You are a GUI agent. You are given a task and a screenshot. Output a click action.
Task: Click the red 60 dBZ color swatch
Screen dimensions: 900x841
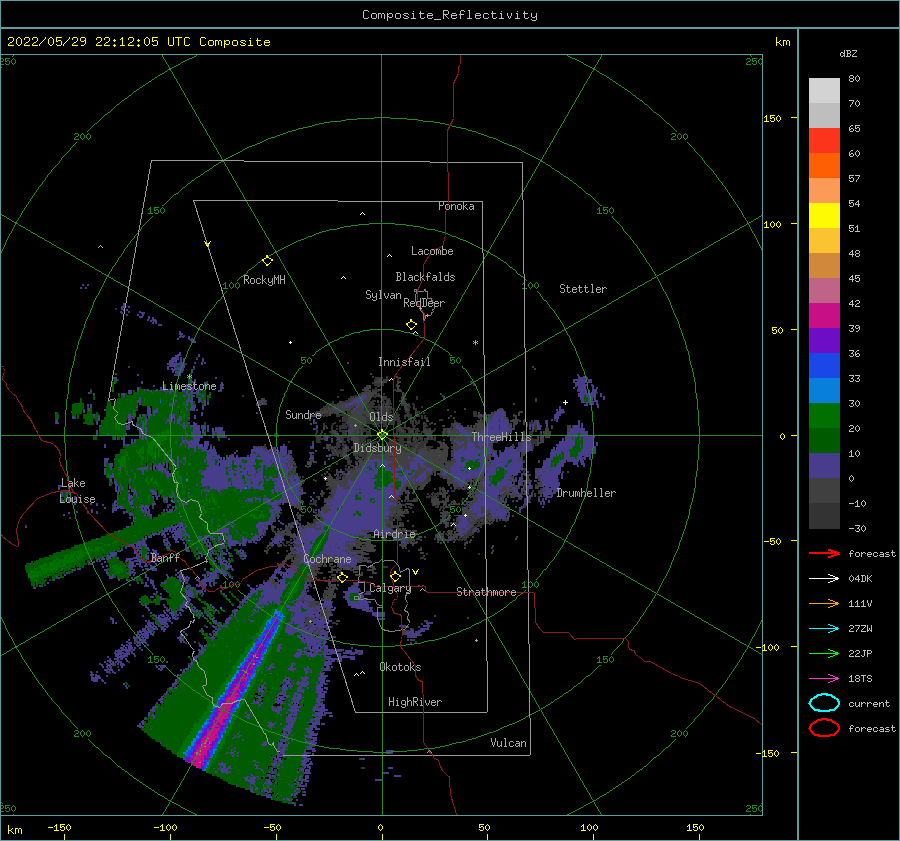click(x=824, y=140)
